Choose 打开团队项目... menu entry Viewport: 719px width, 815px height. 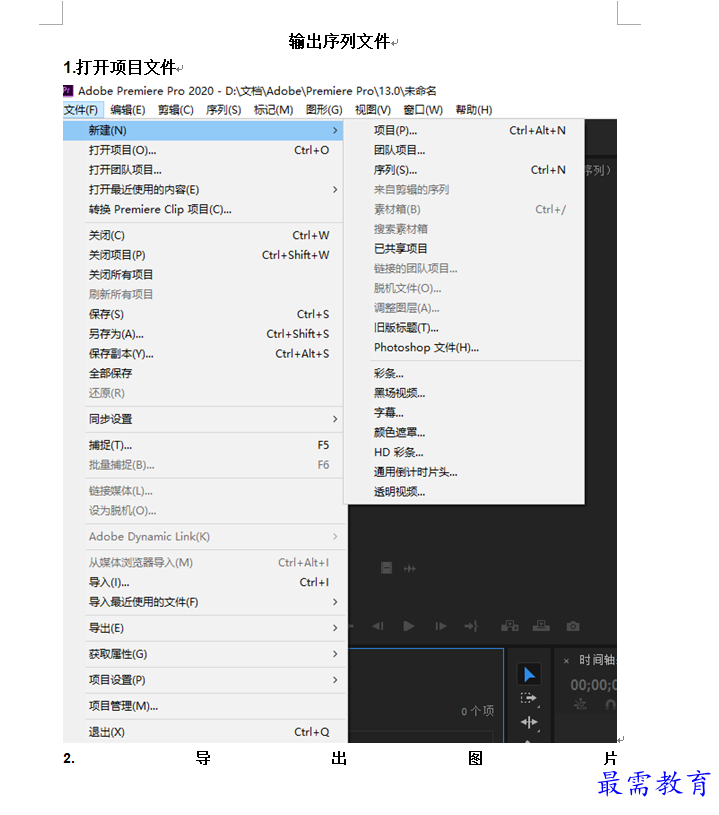click(203, 170)
